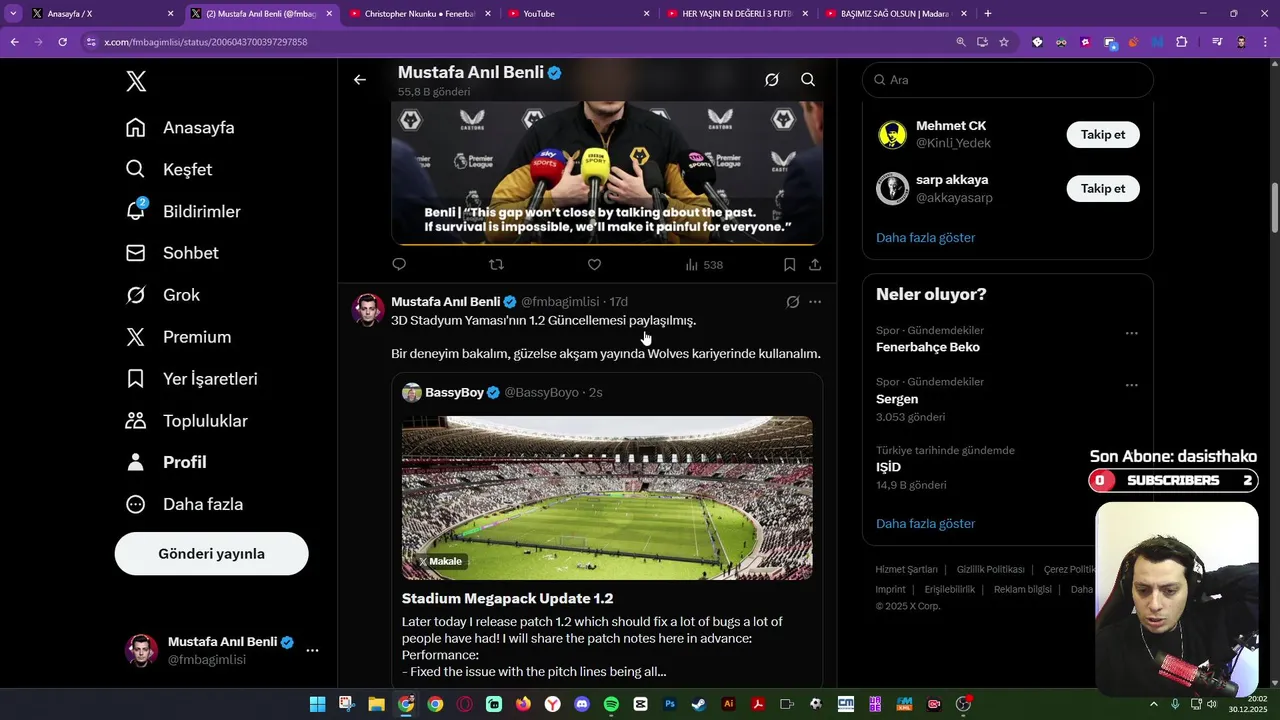1280x720 pixels.
Task: Click the Grok icon on the 3D Stadyum post
Action: tap(793, 302)
